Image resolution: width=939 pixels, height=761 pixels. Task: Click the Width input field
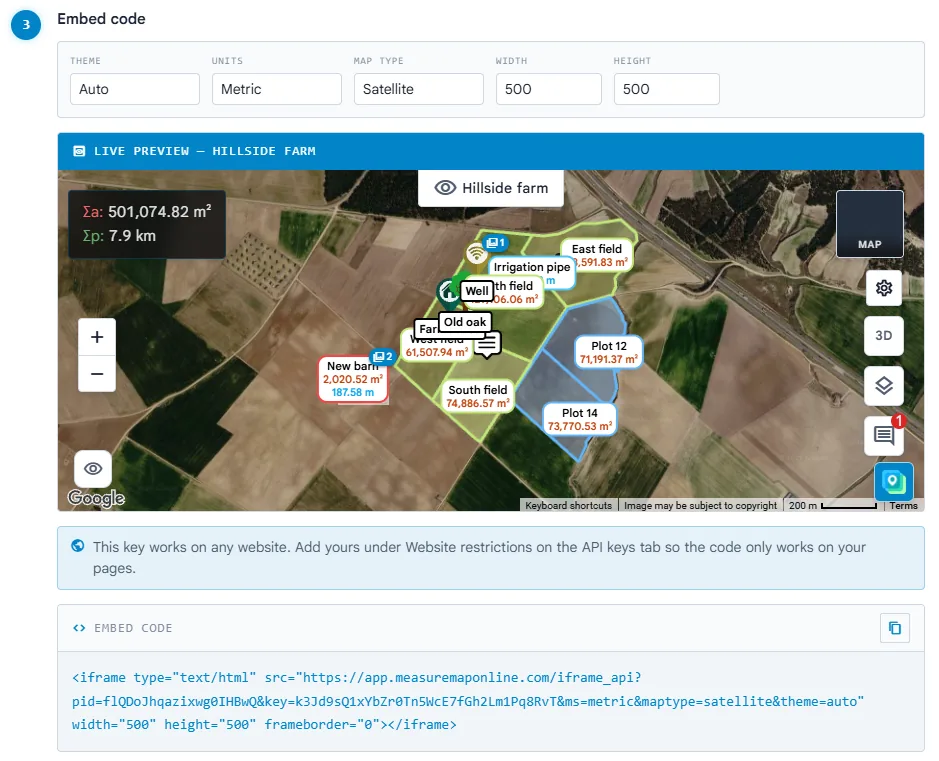tap(549, 89)
